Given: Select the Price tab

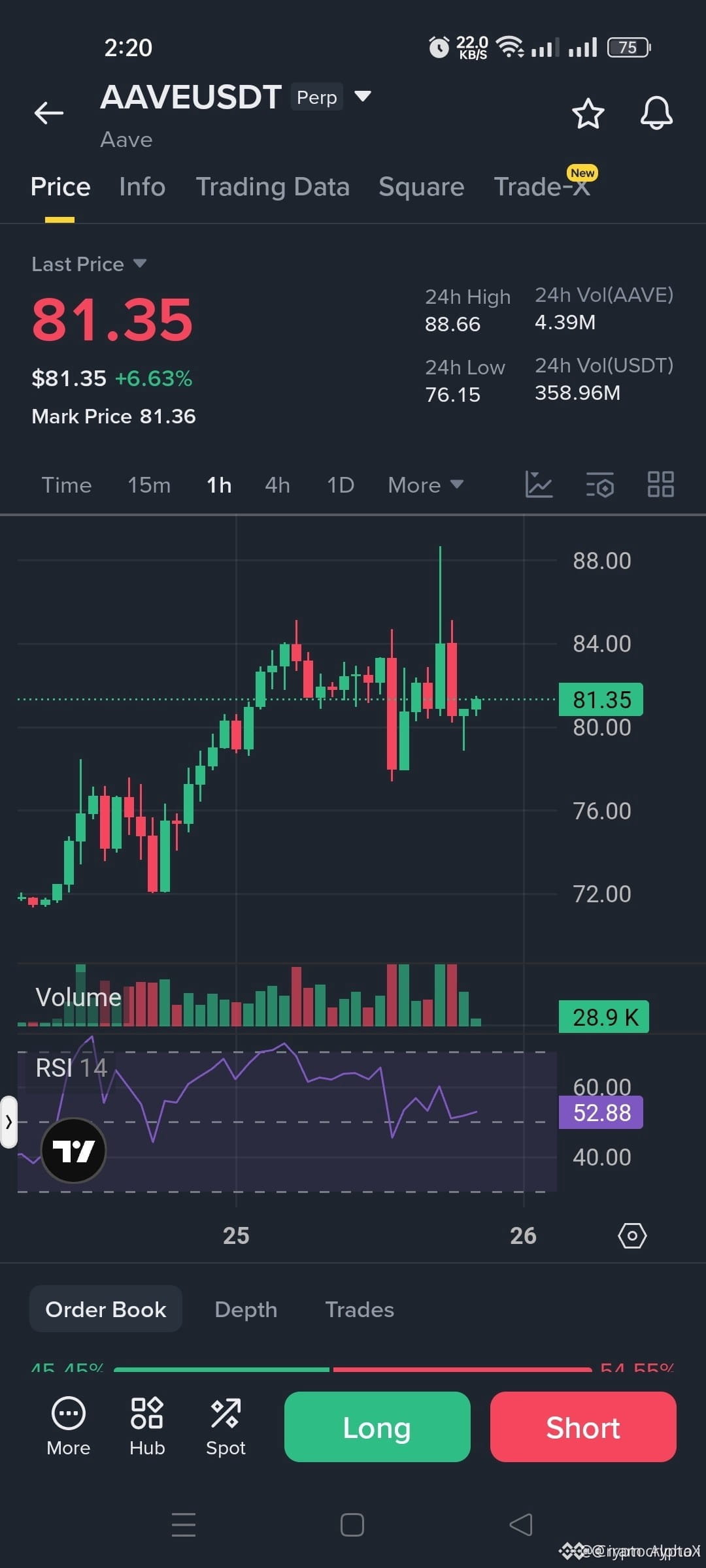Looking at the screenshot, I should click(60, 187).
